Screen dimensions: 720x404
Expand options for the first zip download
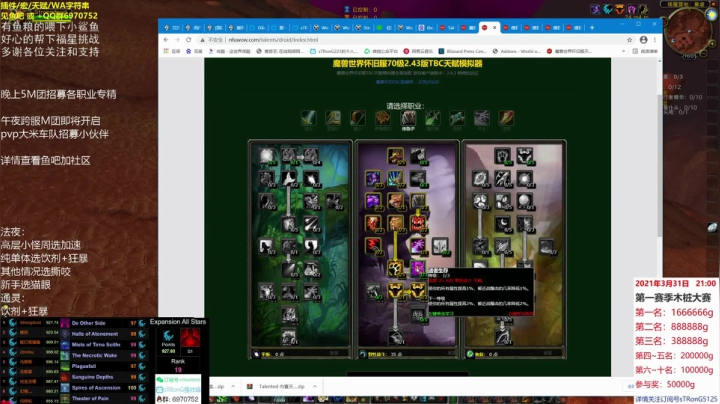pyautogui.click(x=233, y=387)
